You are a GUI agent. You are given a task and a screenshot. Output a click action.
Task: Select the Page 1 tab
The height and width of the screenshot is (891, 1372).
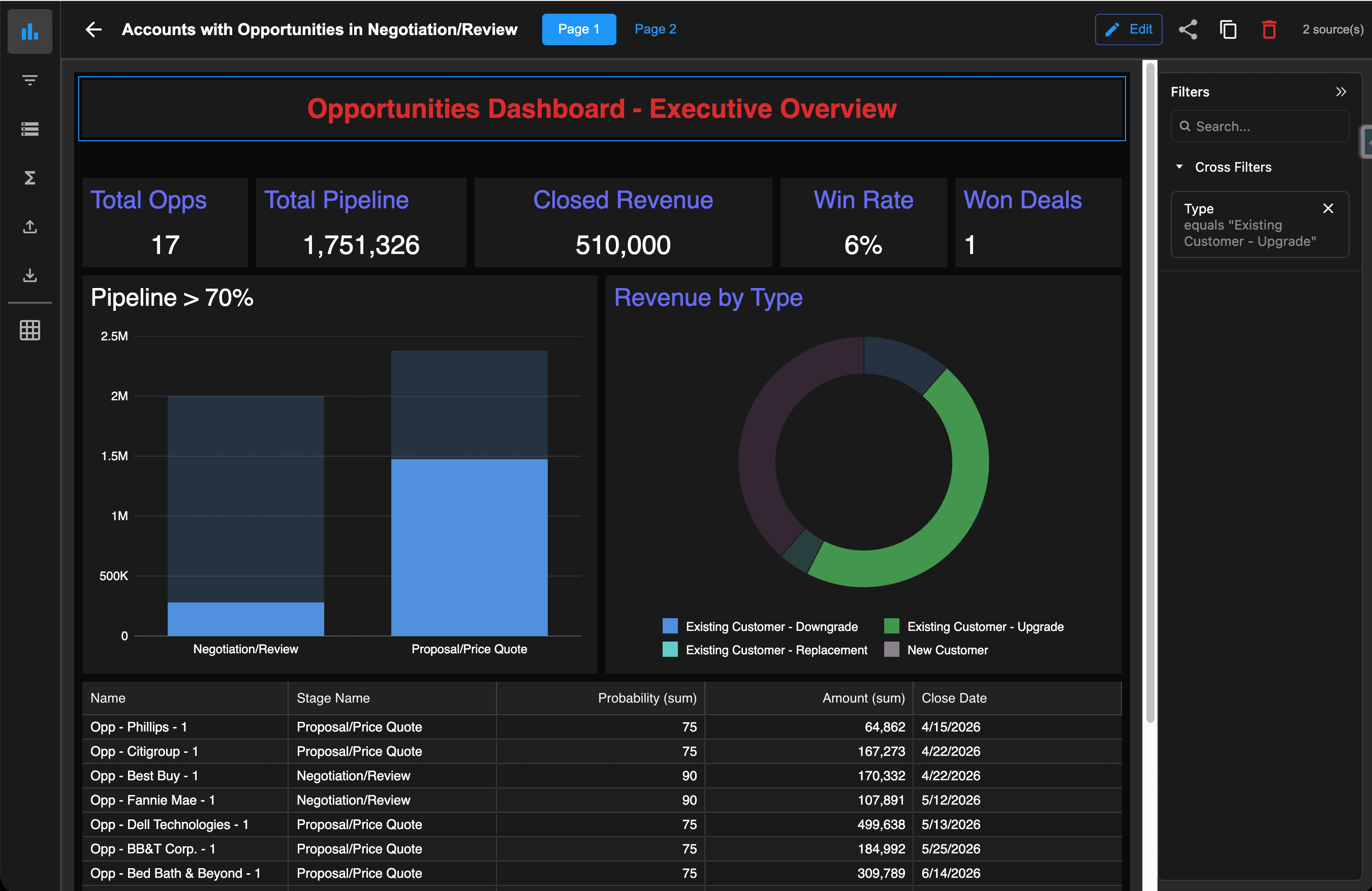pyautogui.click(x=578, y=29)
